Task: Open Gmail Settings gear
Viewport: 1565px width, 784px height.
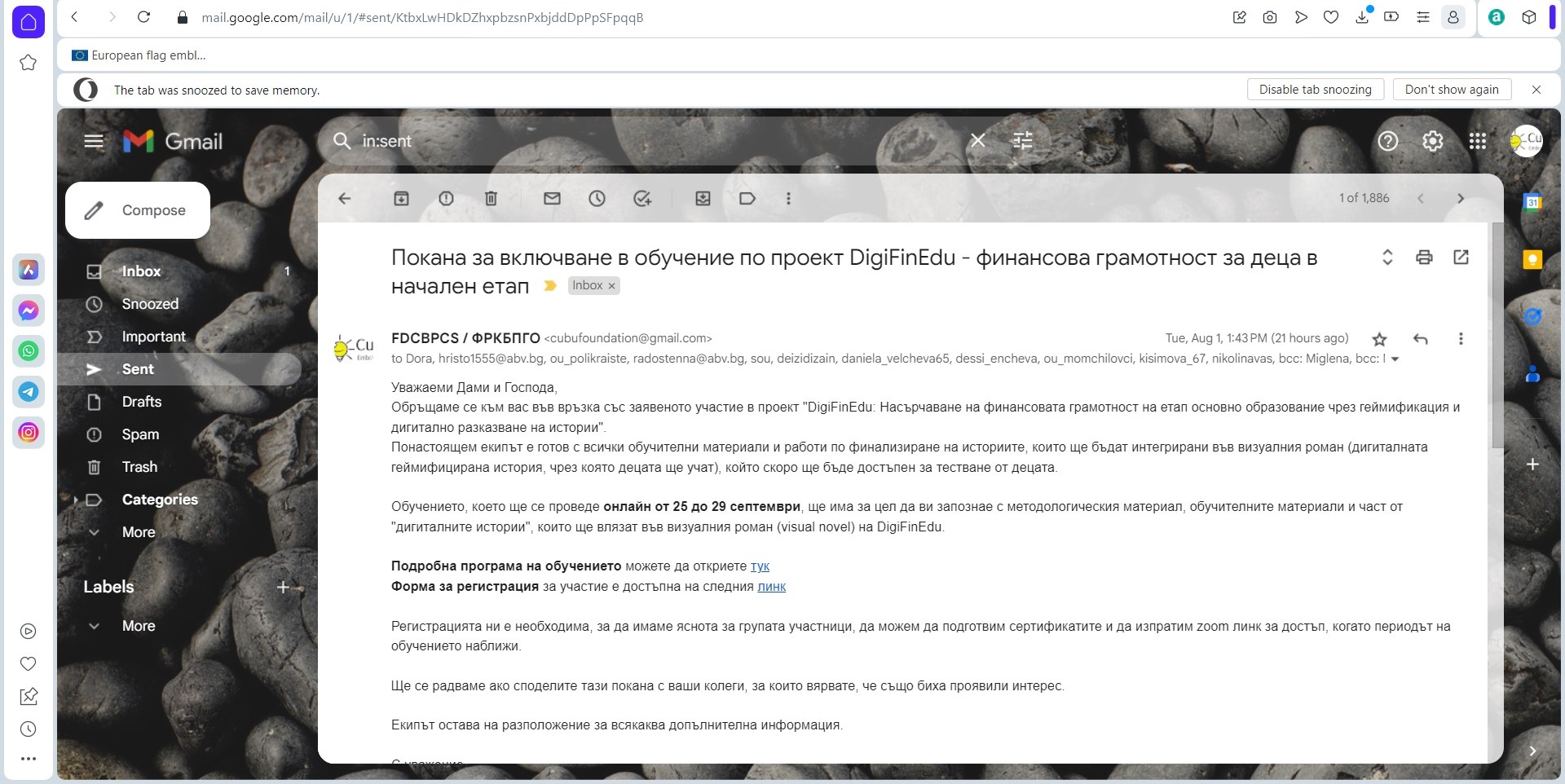Action: tap(1432, 141)
